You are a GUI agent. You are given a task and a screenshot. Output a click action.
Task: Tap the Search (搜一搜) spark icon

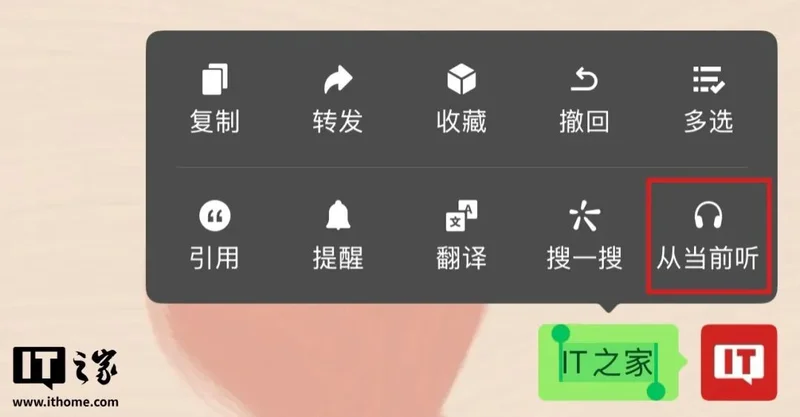(x=584, y=215)
